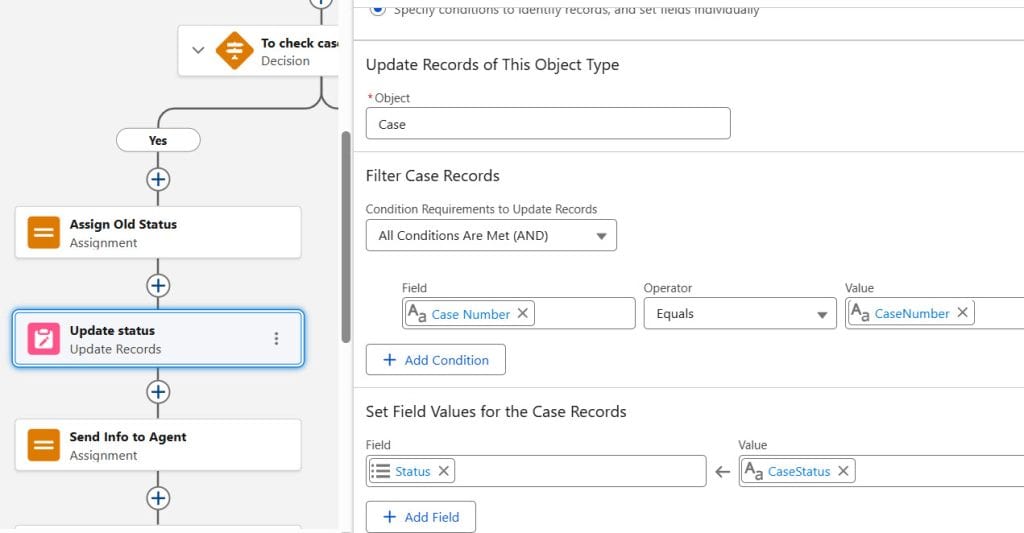Click the canvas vertical scrollbar

pyautogui.click(x=345, y=236)
